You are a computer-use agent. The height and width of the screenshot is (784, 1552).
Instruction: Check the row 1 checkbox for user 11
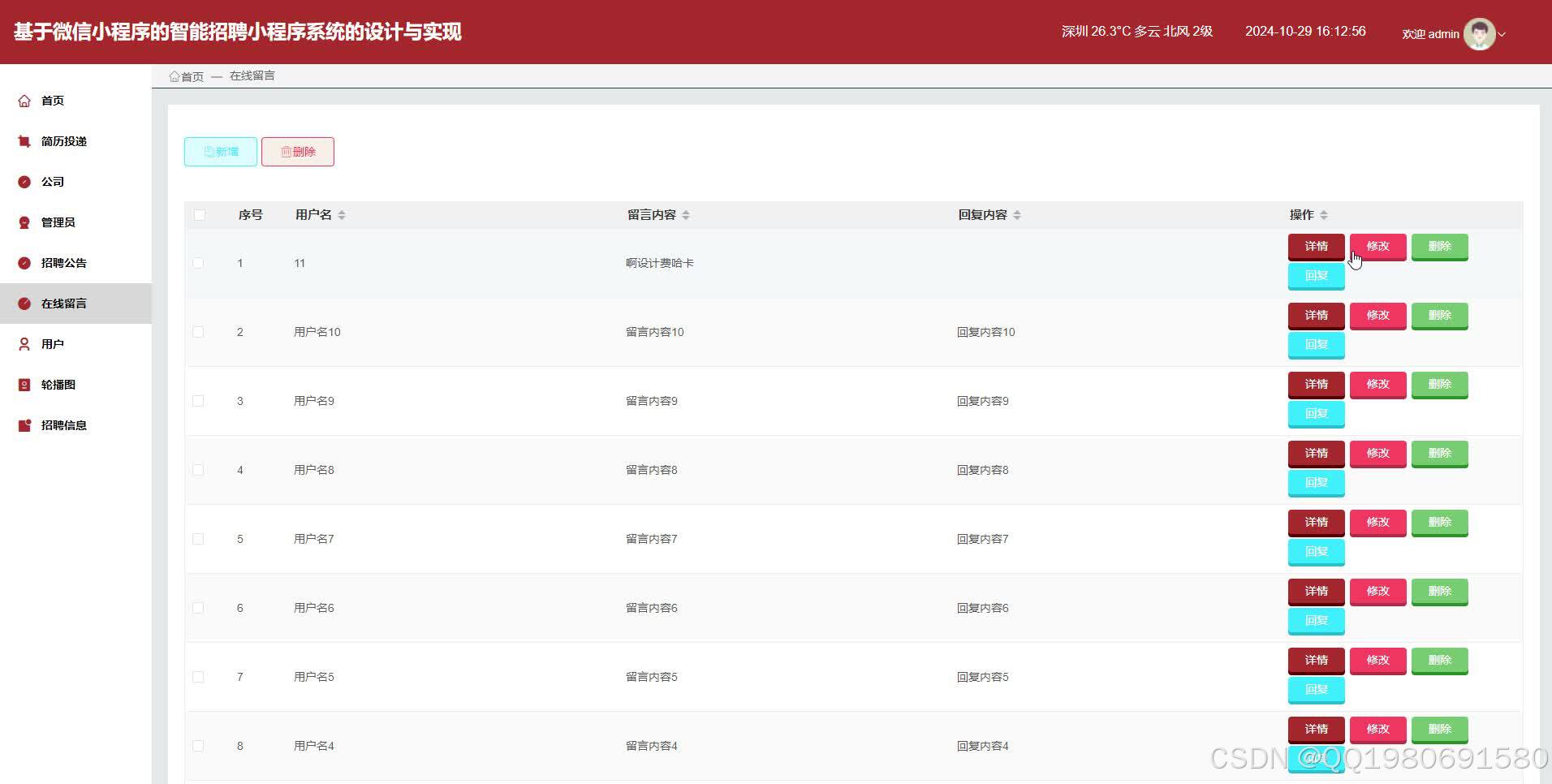198,263
